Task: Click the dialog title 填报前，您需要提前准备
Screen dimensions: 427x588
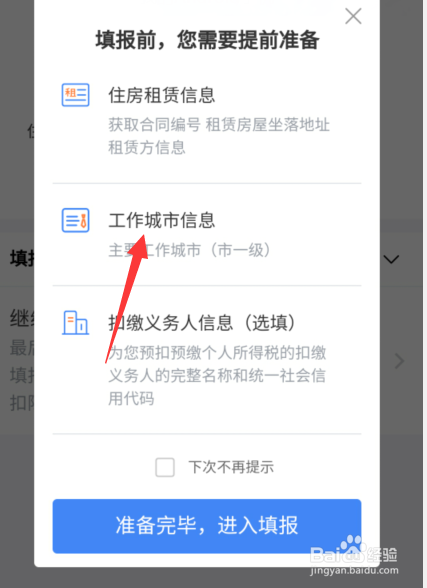Action: click(207, 40)
